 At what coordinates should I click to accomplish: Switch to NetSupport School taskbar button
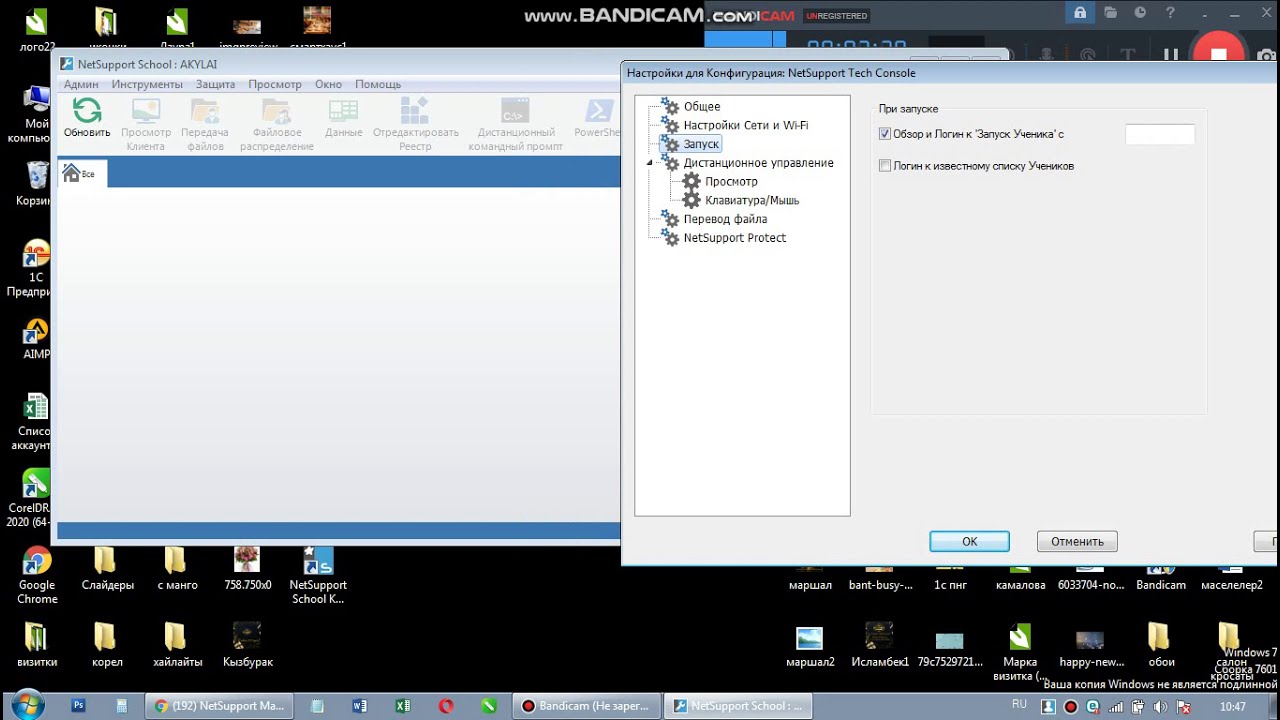tap(738, 706)
